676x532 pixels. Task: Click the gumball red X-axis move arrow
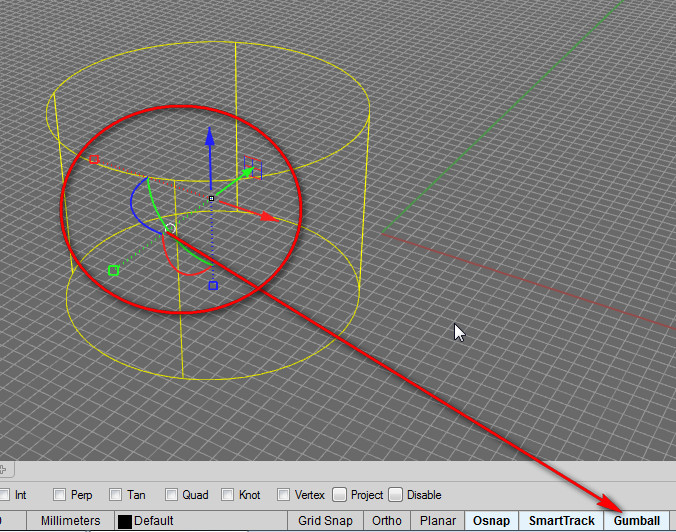tap(250, 211)
